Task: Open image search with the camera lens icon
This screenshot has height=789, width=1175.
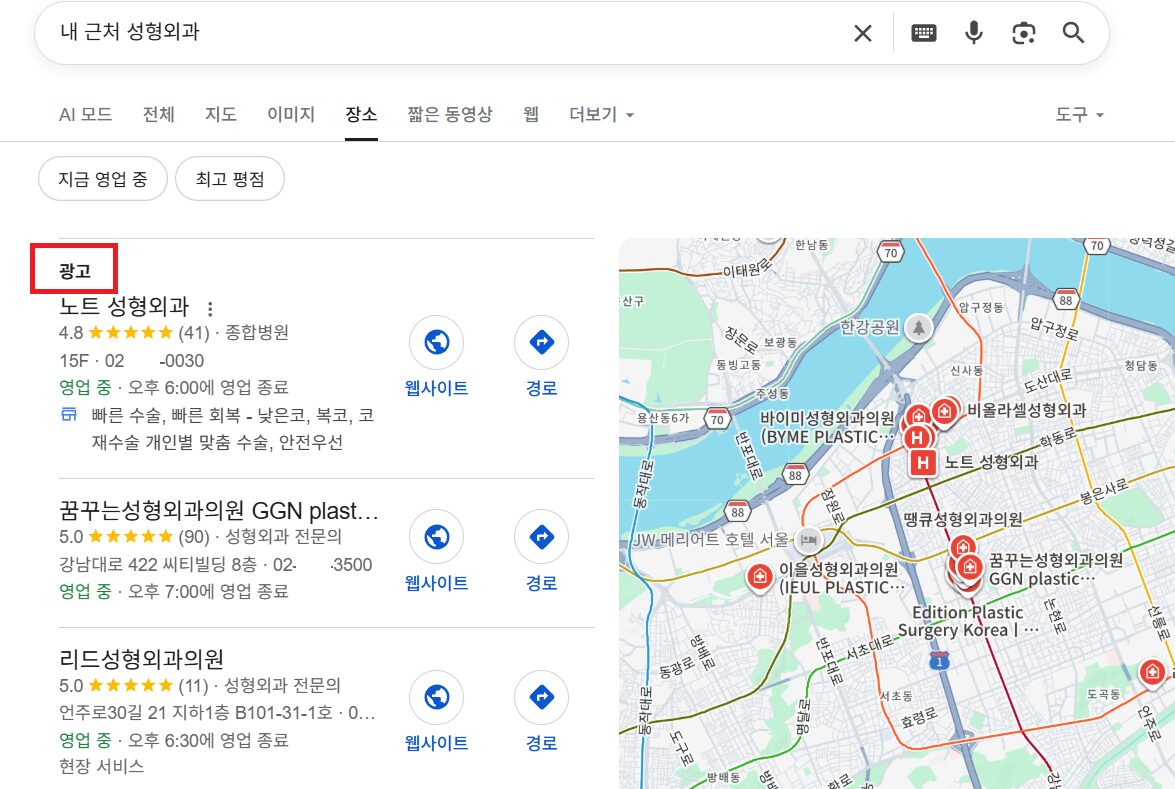Action: click(1024, 33)
